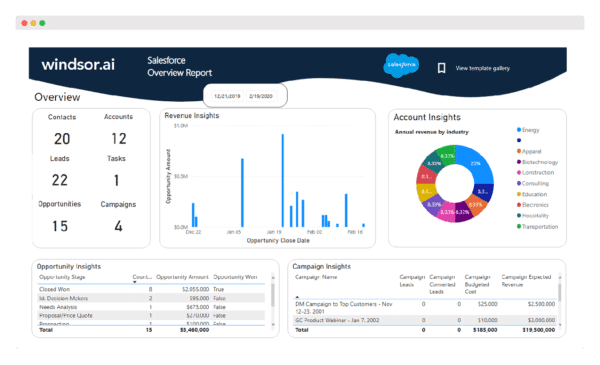This screenshot has height=365, width=600.
Task: Select the Closed Won table row
Action: click(x=152, y=289)
